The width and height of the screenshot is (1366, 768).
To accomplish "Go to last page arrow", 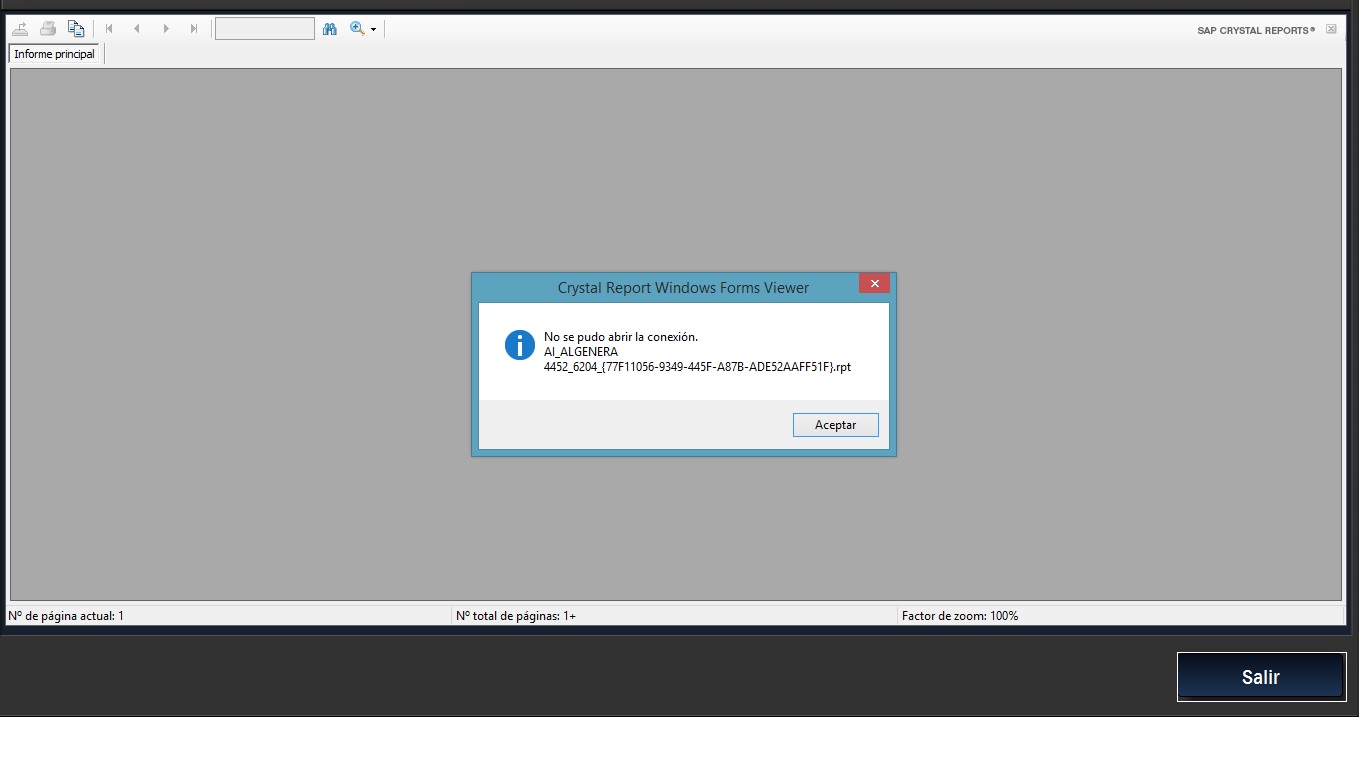I will coord(194,29).
